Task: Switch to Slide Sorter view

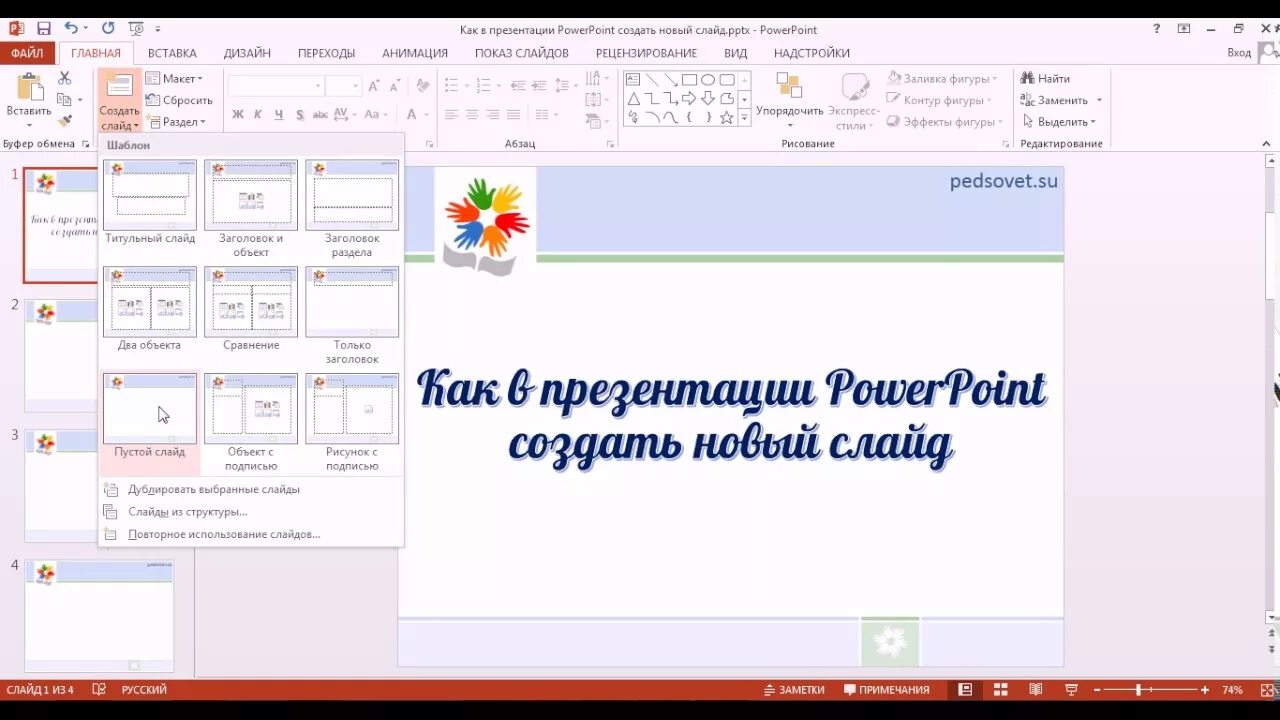Action: [x=1000, y=690]
